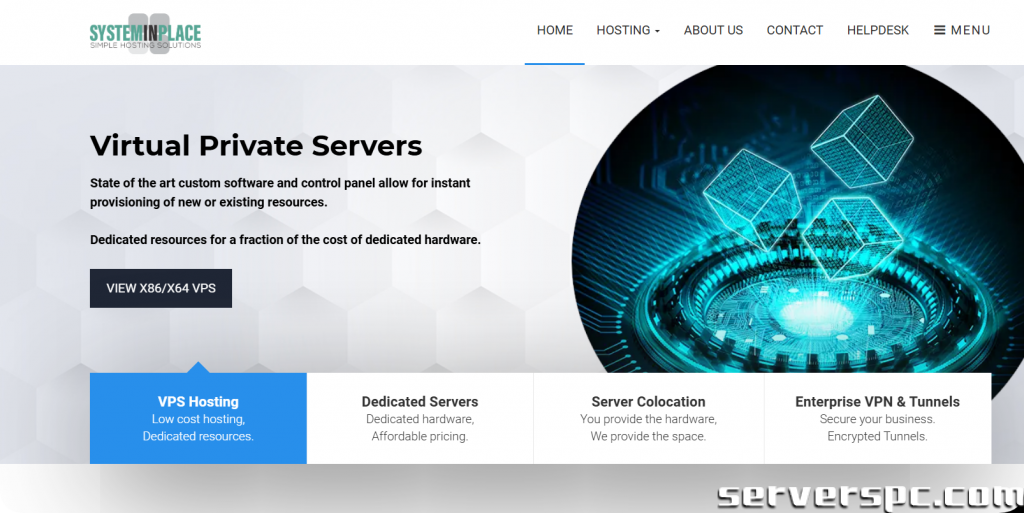Click the serverspc.com watermark text
The image size is (1024, 513).
click(x=868, y=494)
